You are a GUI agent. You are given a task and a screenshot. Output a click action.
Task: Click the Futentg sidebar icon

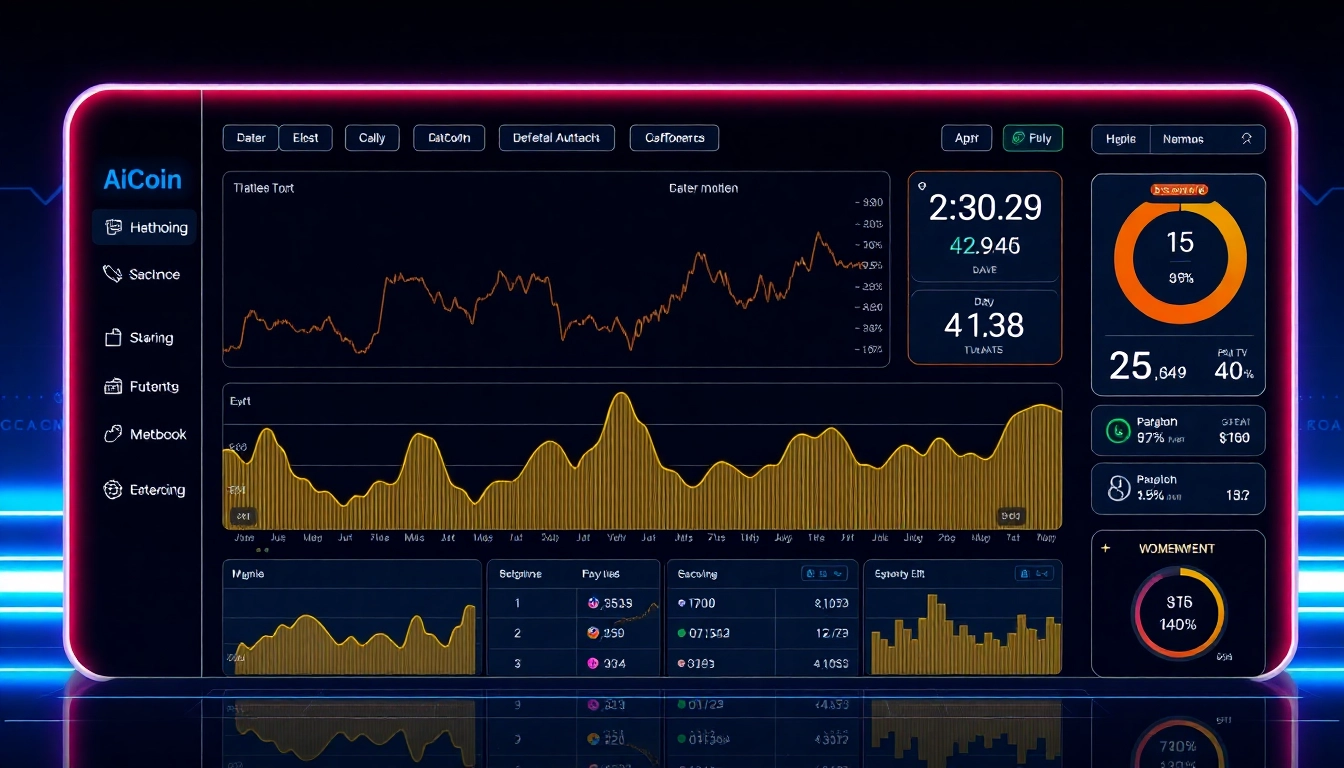click(x=113, y=386)
